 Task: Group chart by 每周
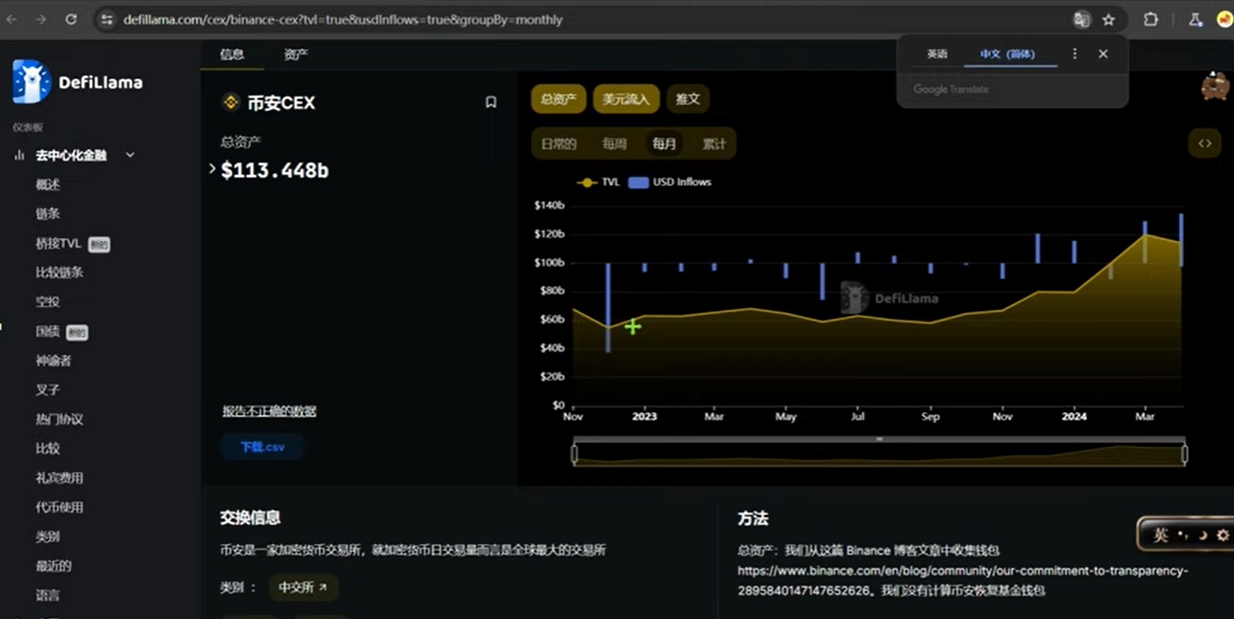(614, 144)
